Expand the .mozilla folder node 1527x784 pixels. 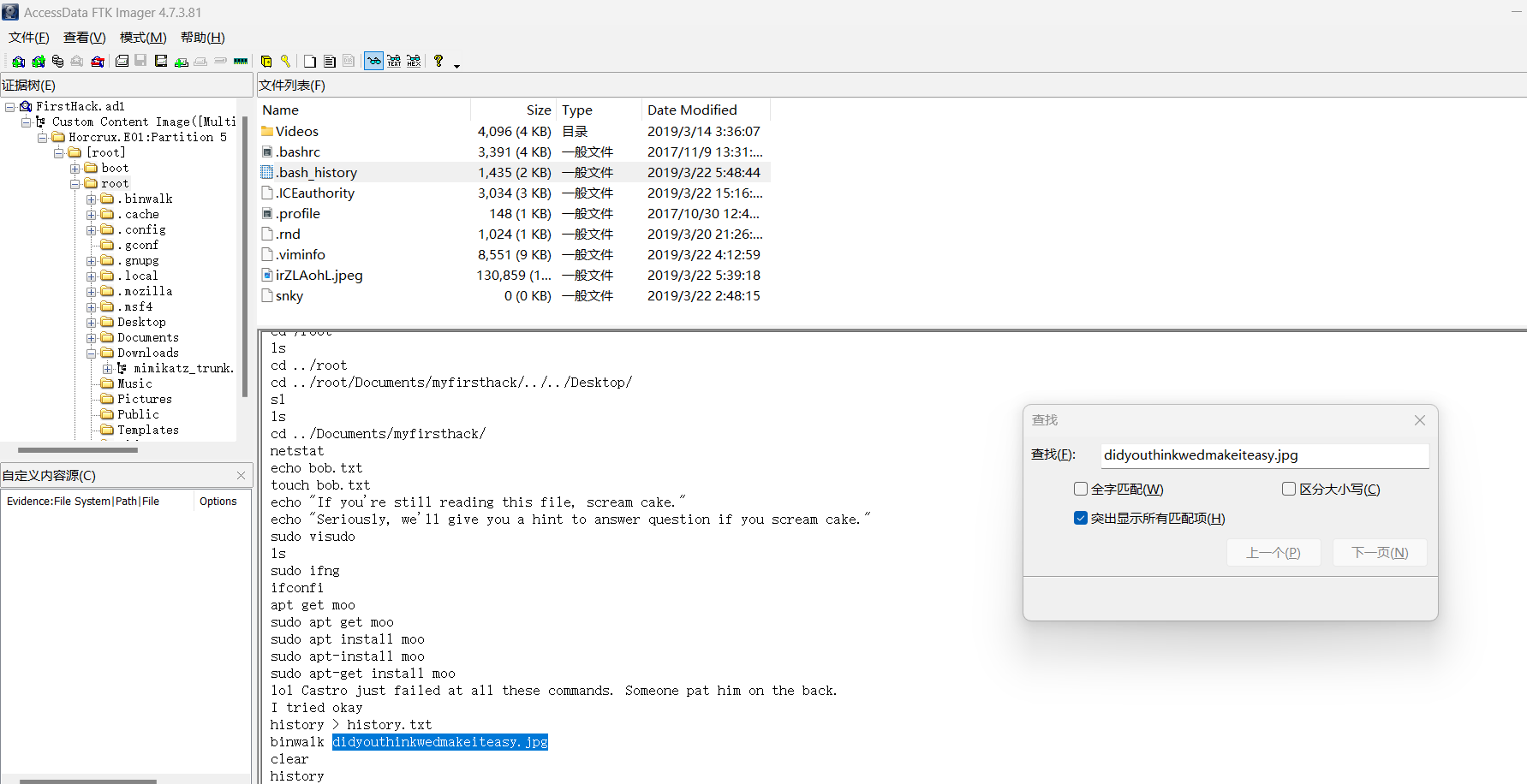point(92,292)
